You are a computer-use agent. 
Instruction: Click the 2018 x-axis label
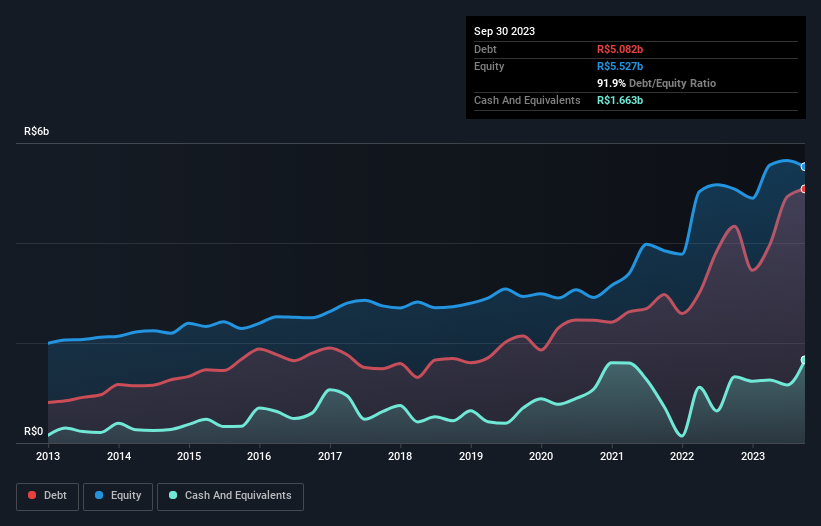point(400,456)
